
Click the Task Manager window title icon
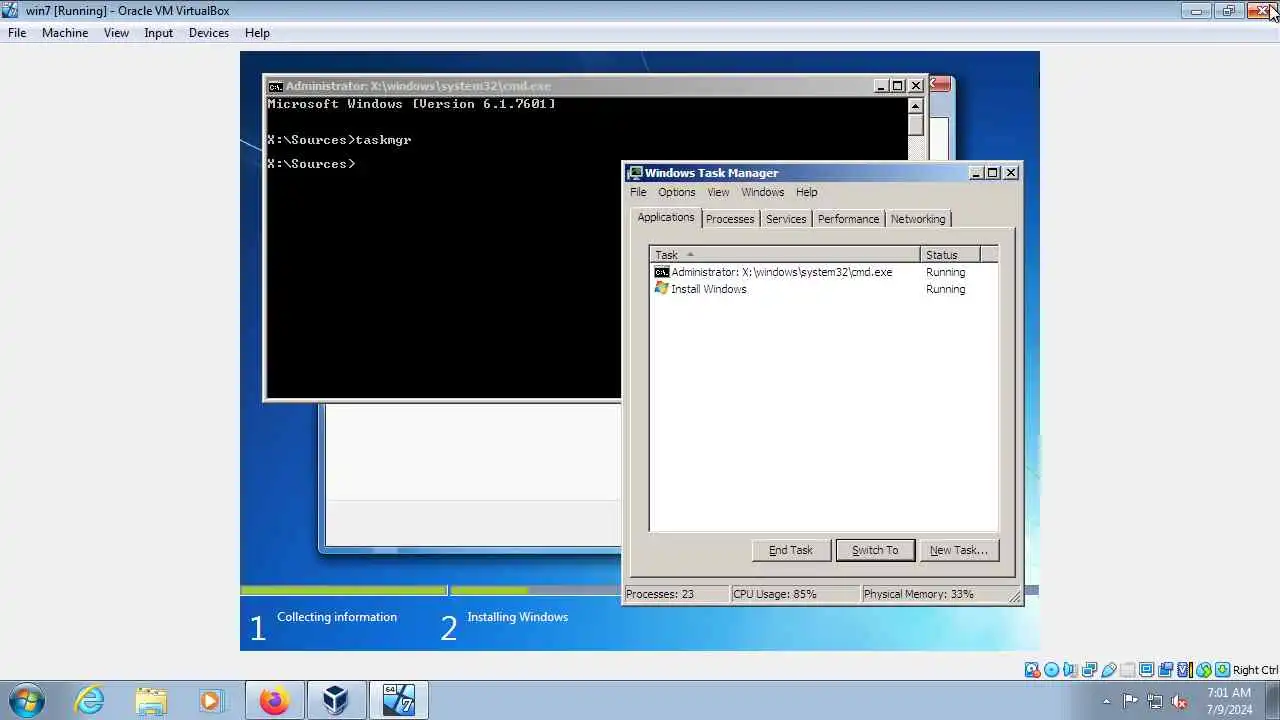pyautogui.click(x=634, y=173)
